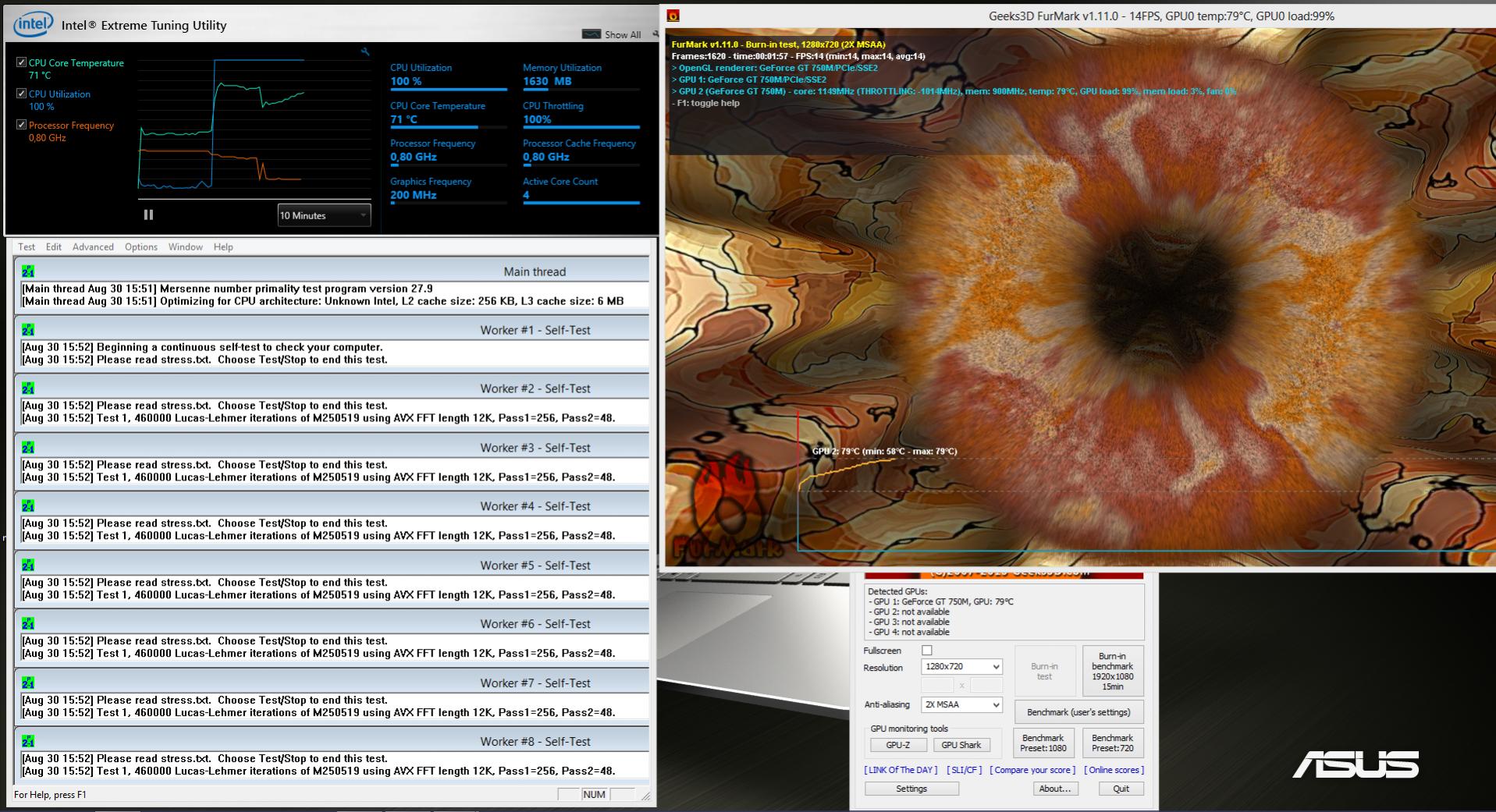This screenshot has height=812, width=1496.
Task: Click the Prime95 icon of Worker #1 window
Action: point(28,330)
